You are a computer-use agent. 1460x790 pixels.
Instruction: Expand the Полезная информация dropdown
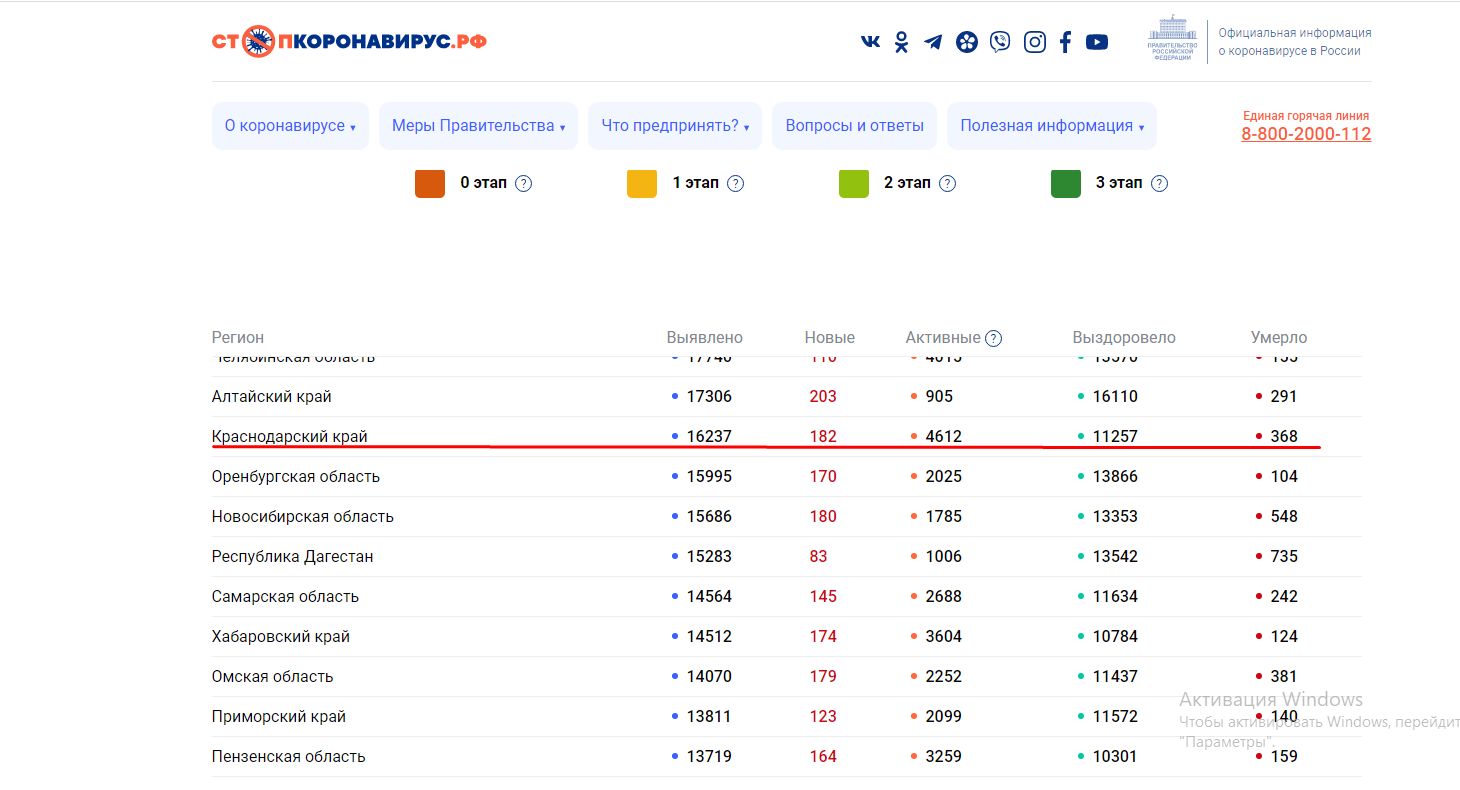pos(1052,126)
